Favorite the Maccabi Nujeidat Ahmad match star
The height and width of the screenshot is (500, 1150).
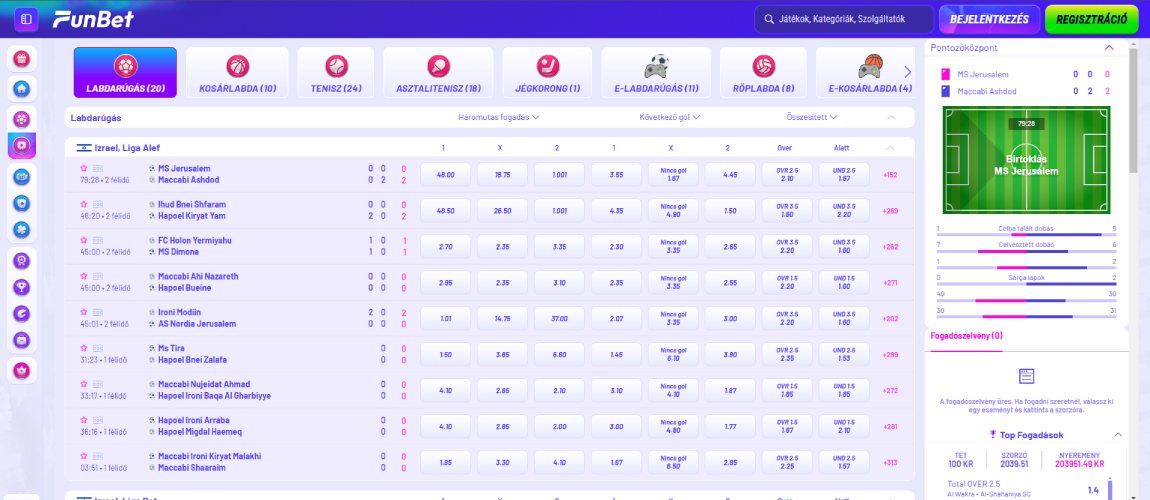(84, 383)
